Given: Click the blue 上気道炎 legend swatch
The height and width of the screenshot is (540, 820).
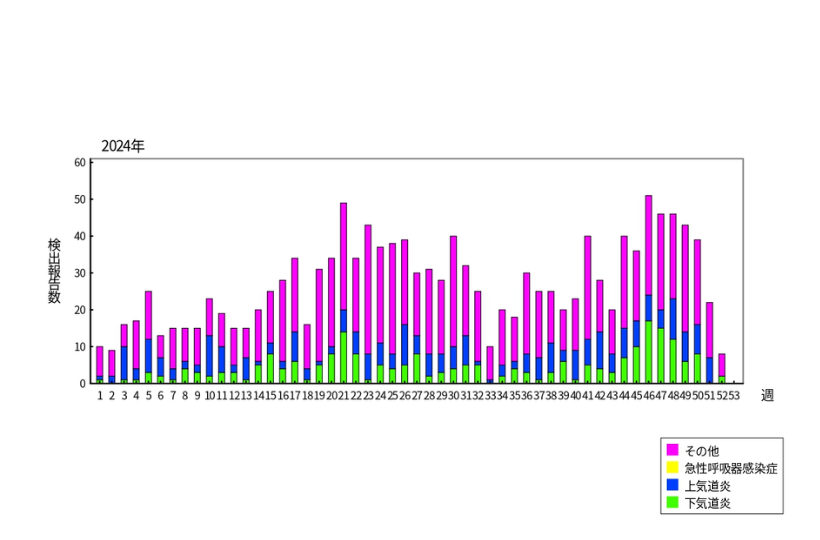Looking at the screenshot, I should [x=673, y=485].
